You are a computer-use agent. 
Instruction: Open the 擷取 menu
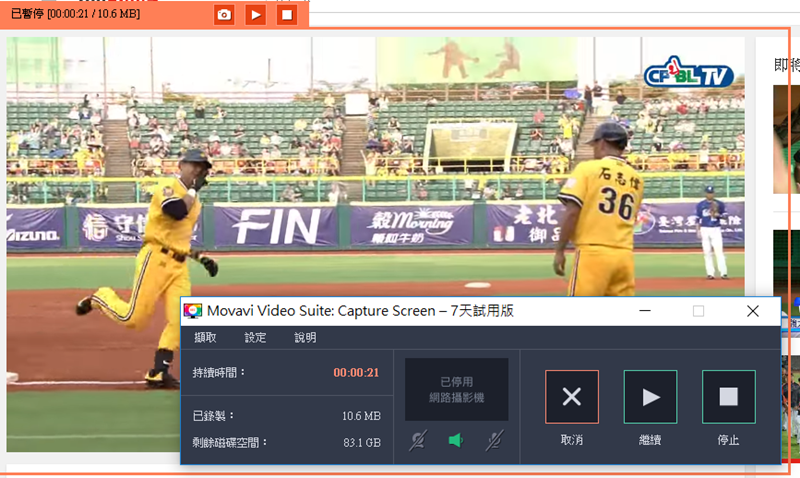[205, 337]
